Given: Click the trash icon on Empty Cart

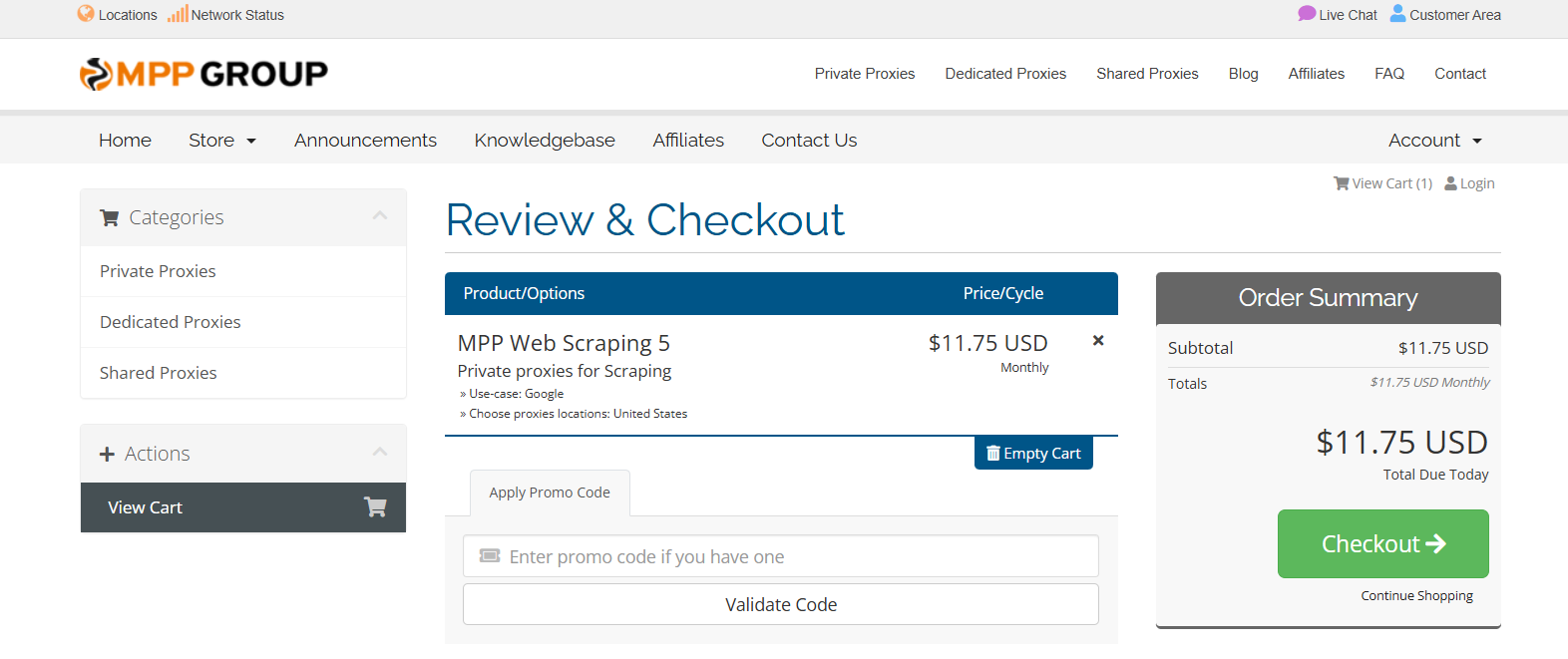Looking at the screenshot, I should tap(993, 454).
